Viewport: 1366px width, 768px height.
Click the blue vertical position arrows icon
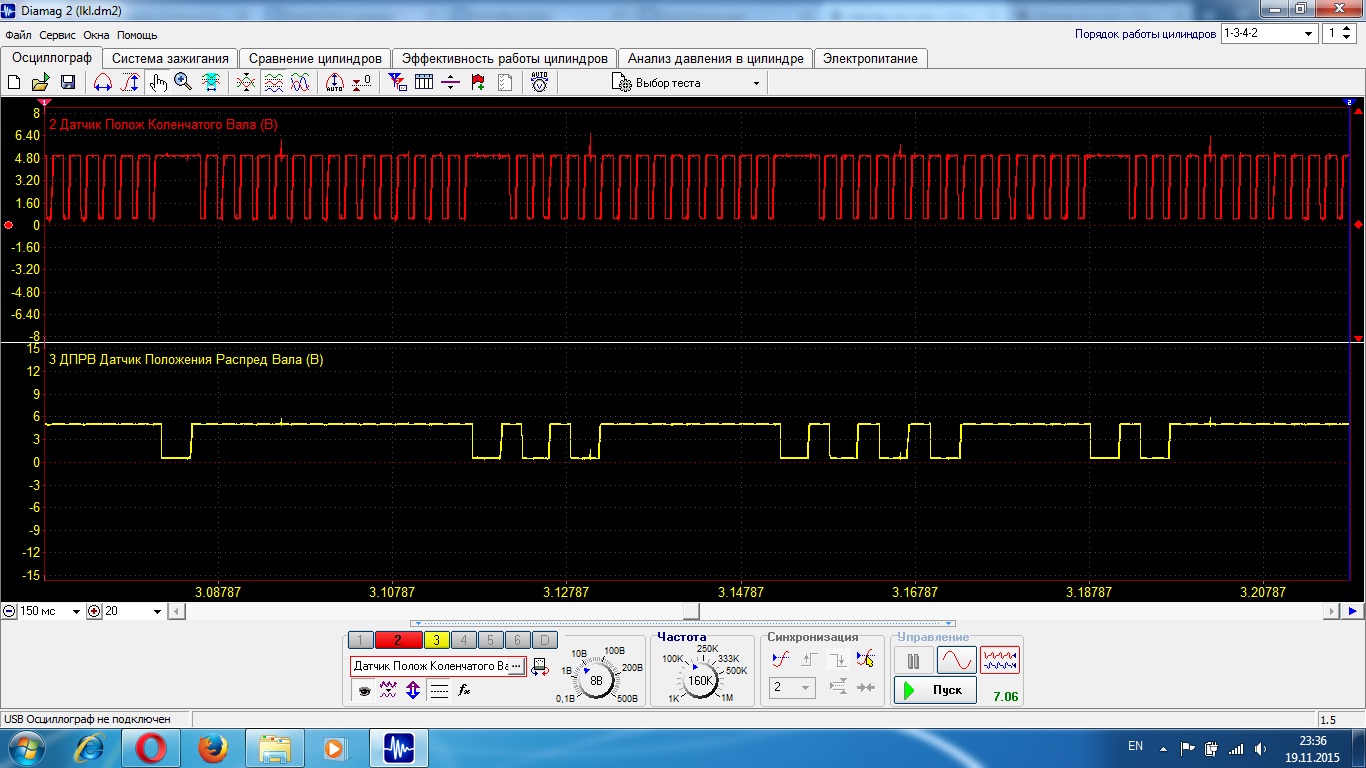413,690
